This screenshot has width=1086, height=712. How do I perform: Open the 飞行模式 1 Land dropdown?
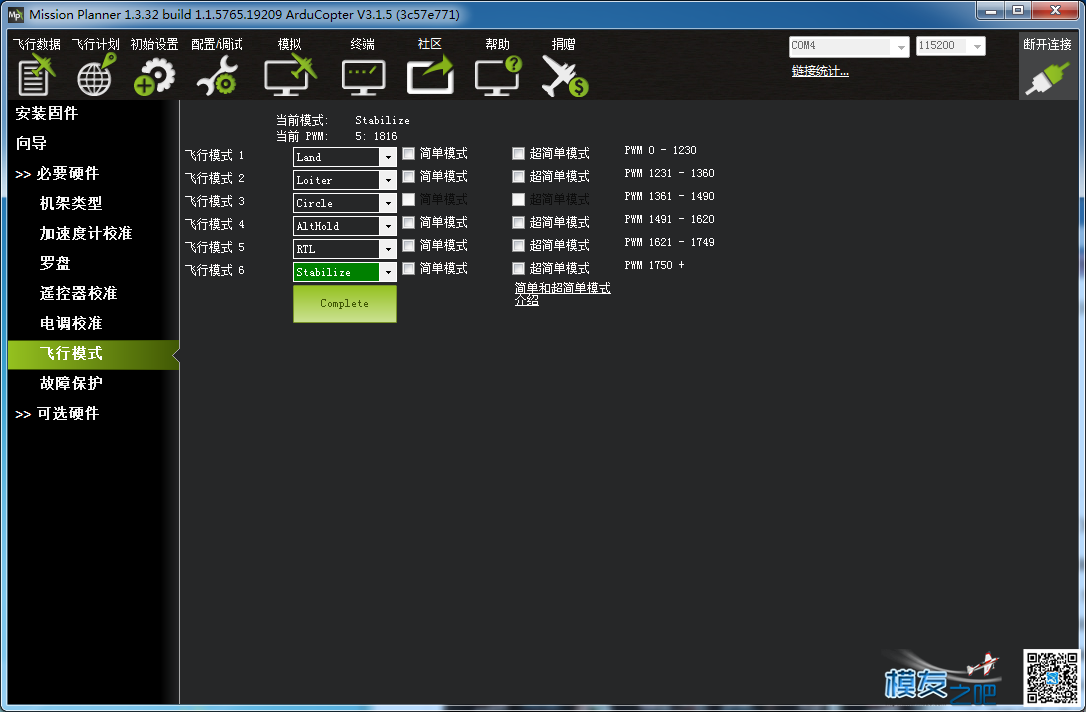tap(388, 157)
